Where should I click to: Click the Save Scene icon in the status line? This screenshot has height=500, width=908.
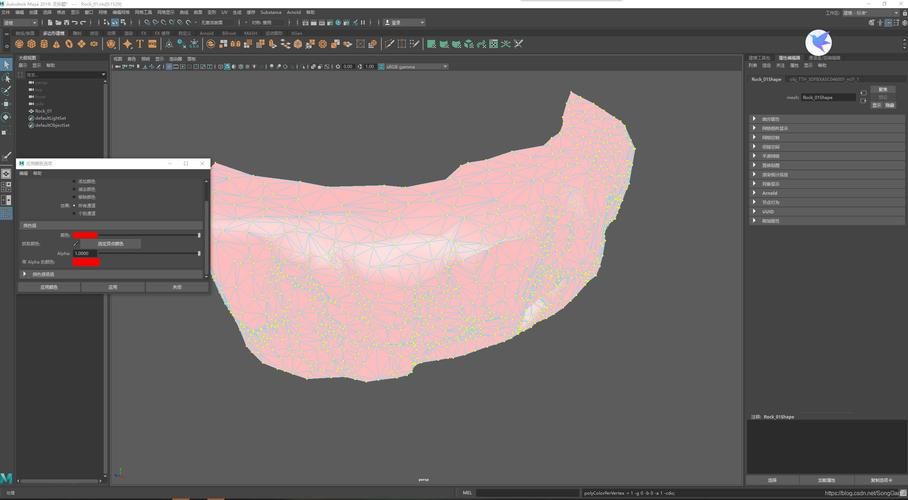click(67, 23)
